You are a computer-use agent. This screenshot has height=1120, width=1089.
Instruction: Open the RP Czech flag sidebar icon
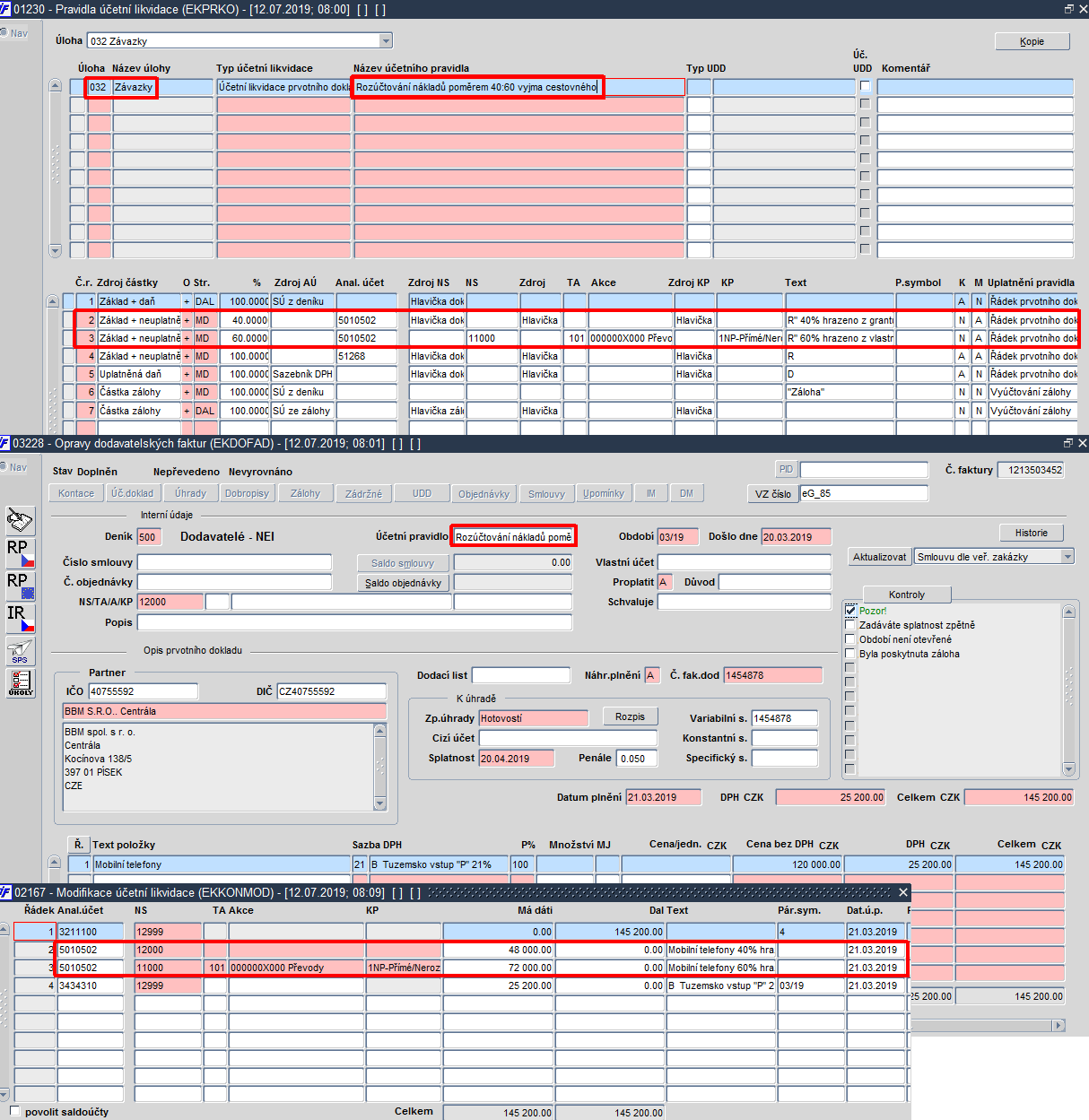pos(20,553)
